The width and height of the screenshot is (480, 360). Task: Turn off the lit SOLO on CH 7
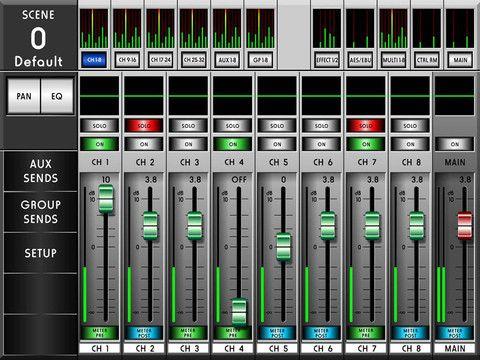366,126
